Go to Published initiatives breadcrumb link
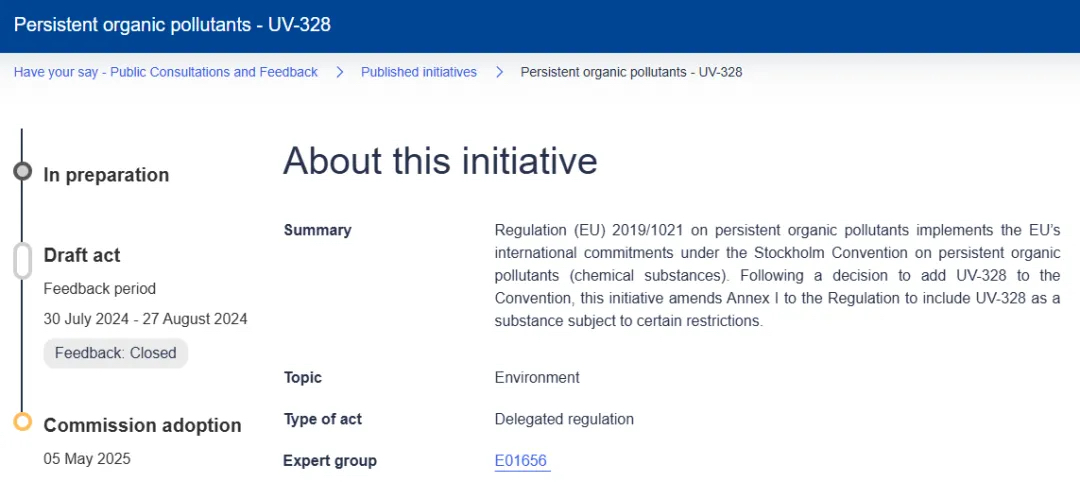The width and height of the screenshot is (1080, 482). click(x=418, y=72)
